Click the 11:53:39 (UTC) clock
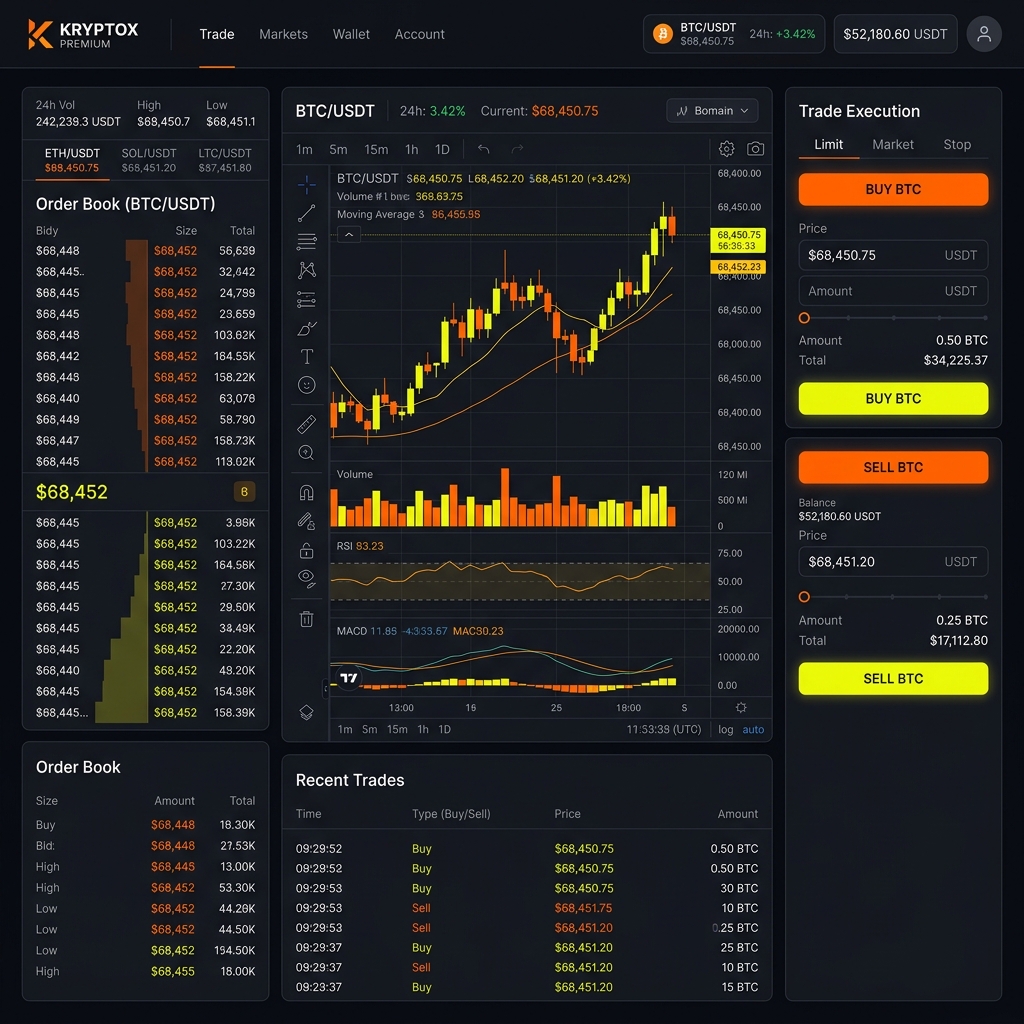Image resolution: width=1024 pixels, height=1024 pixels. point(664,729)
